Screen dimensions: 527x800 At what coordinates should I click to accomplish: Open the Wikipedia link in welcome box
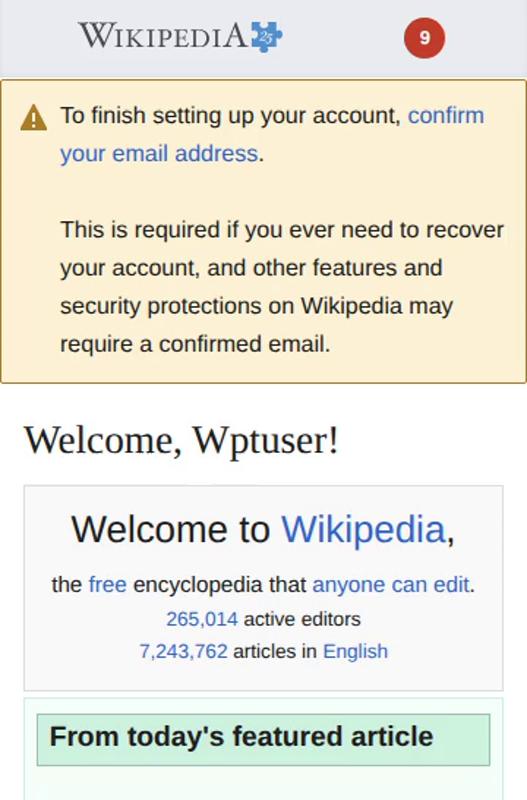tap(364, 529)
